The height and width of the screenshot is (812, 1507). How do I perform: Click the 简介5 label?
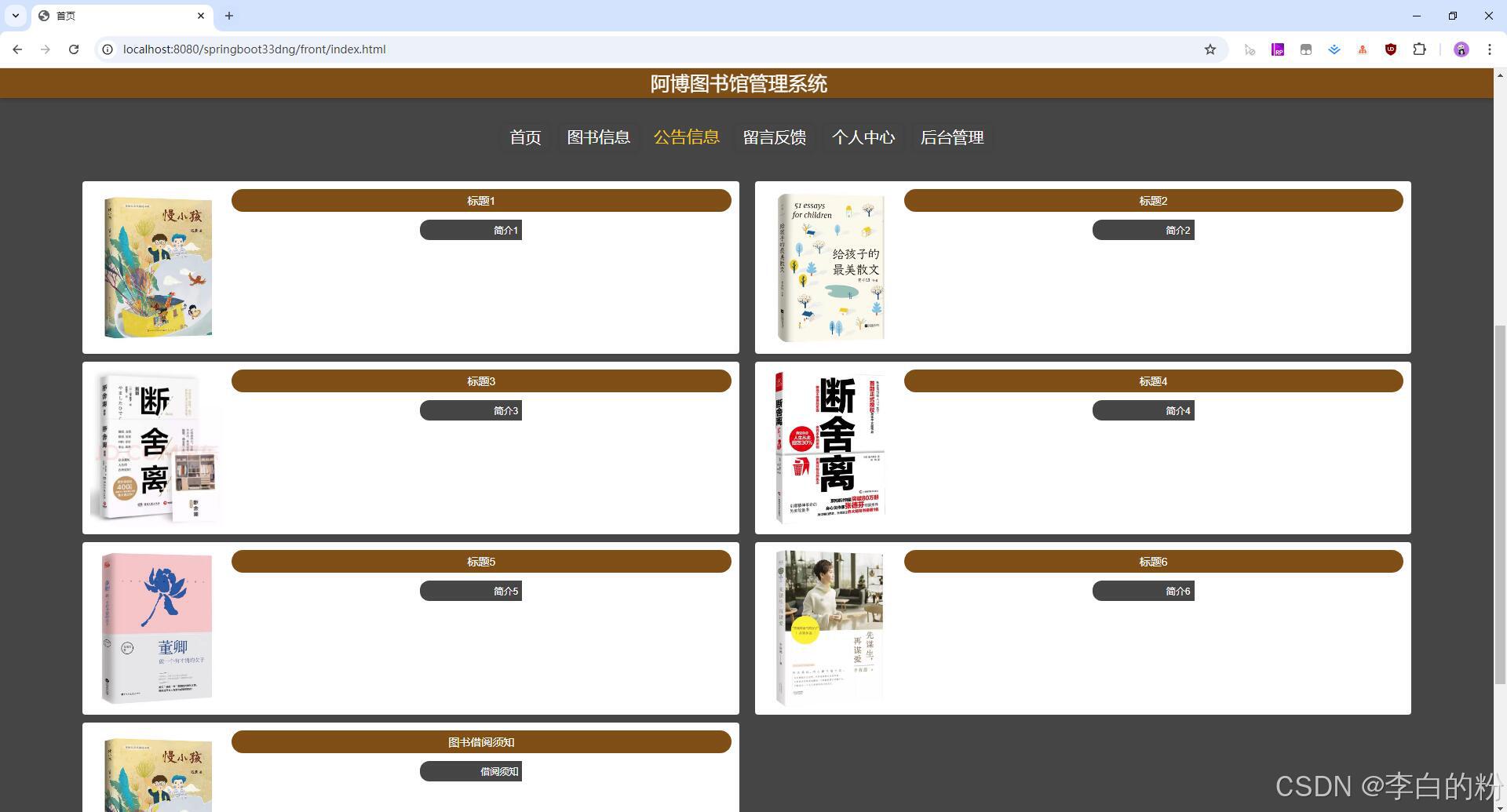tap(471, 591)
